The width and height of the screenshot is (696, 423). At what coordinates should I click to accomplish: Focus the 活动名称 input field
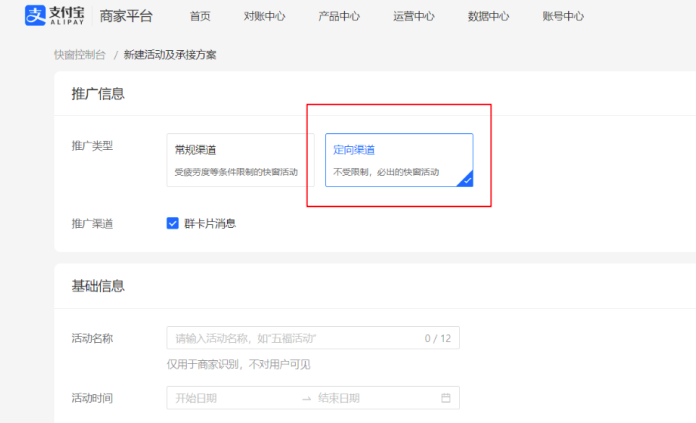click(x=295, y=338)
